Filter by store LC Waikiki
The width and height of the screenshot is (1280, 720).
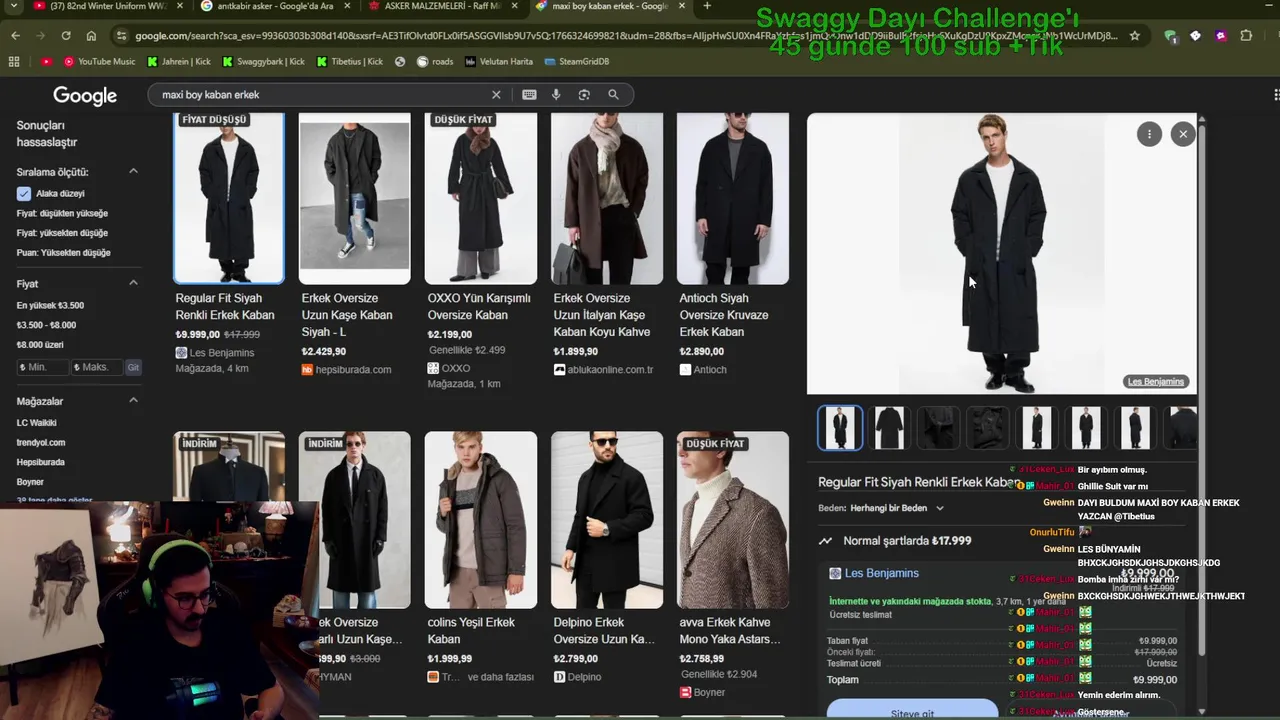(36, 422)
